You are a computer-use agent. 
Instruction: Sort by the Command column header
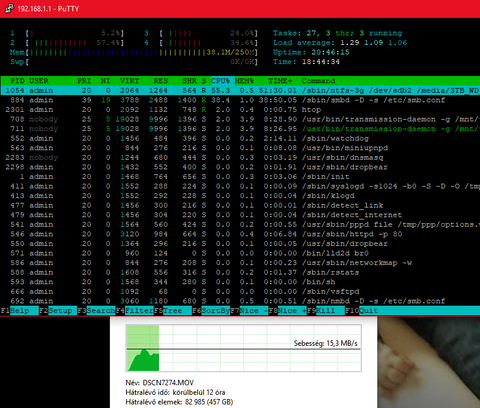(318, 81)
